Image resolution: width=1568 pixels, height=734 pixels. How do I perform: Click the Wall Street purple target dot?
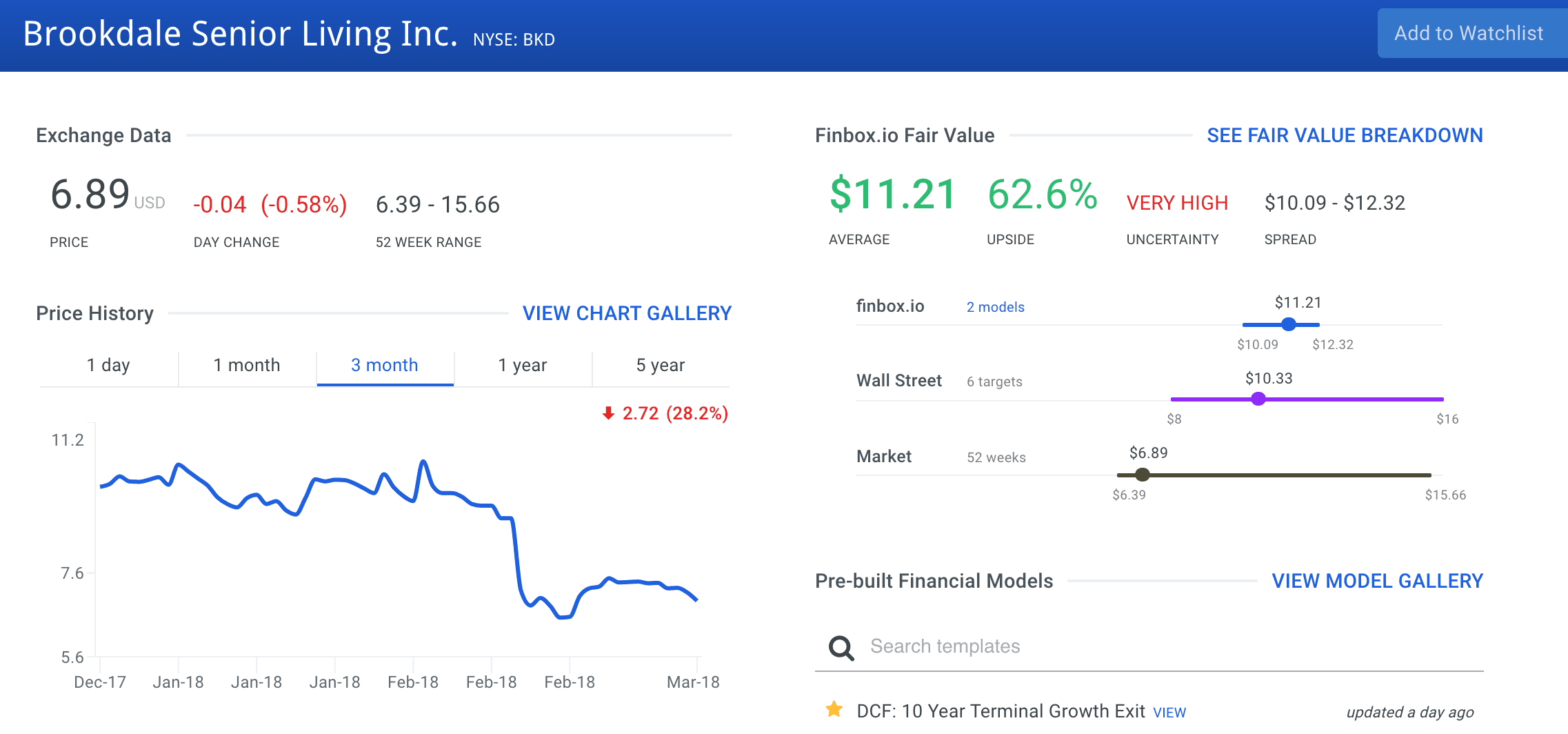(1258, 399)
